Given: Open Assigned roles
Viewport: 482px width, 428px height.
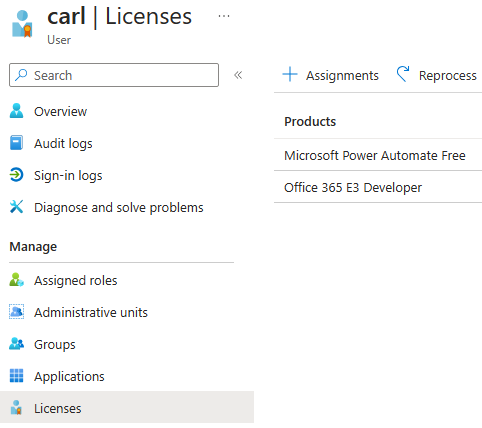Looking at the screenshot, I should tap(76, 281).
